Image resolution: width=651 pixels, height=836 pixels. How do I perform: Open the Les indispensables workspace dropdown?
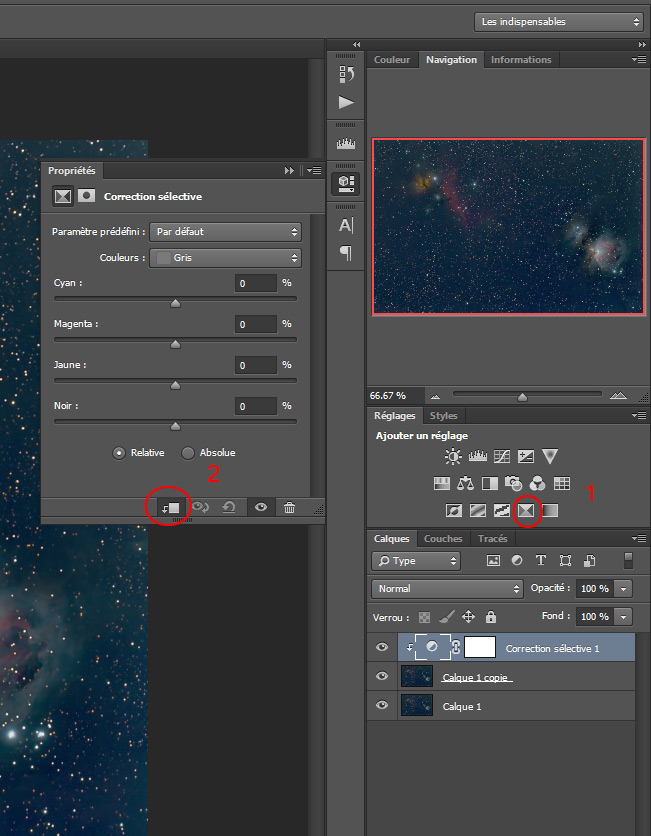[x=558, y=22]
